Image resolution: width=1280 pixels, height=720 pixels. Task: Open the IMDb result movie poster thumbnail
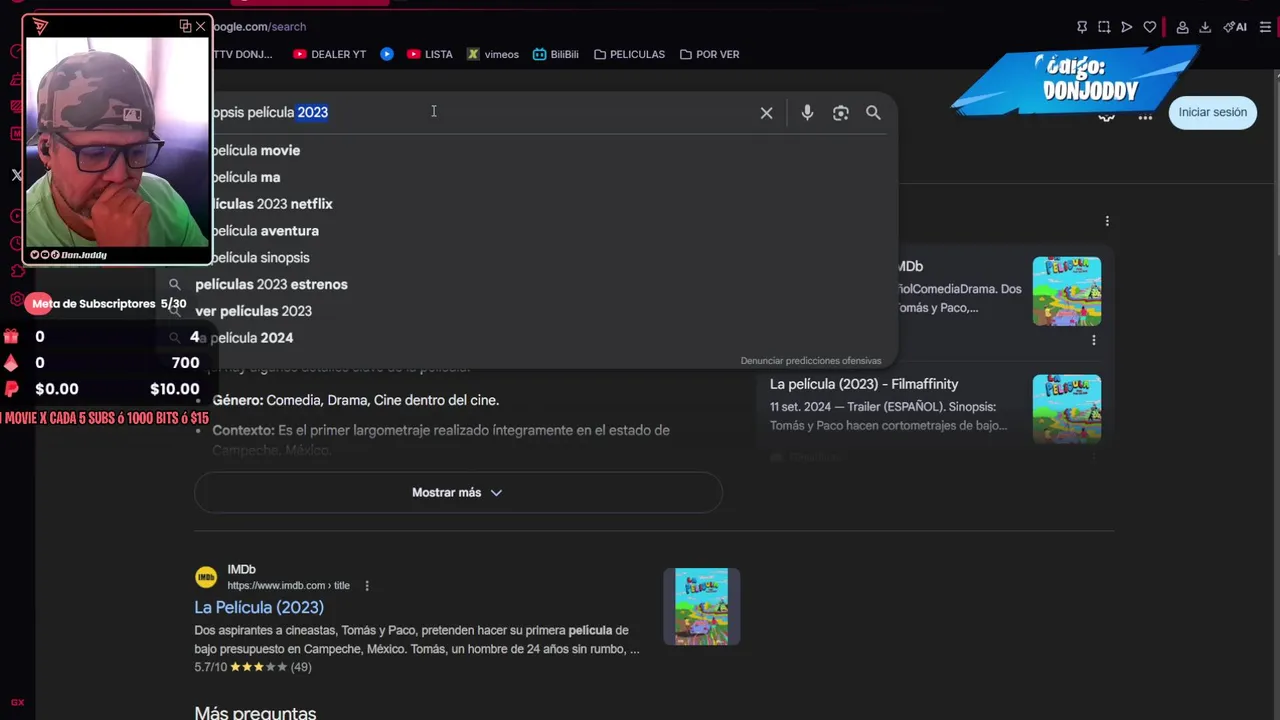tap(701, 607)
